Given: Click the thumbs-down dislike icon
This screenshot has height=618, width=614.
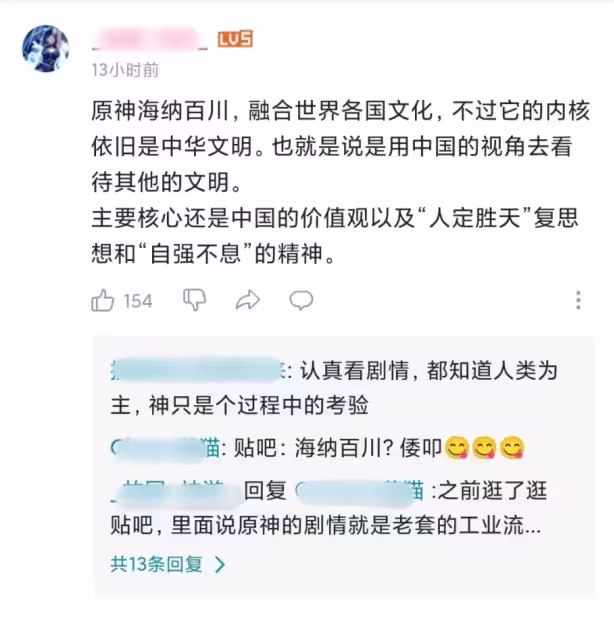Looking at the screenshot, I should [x=195, y=300].
